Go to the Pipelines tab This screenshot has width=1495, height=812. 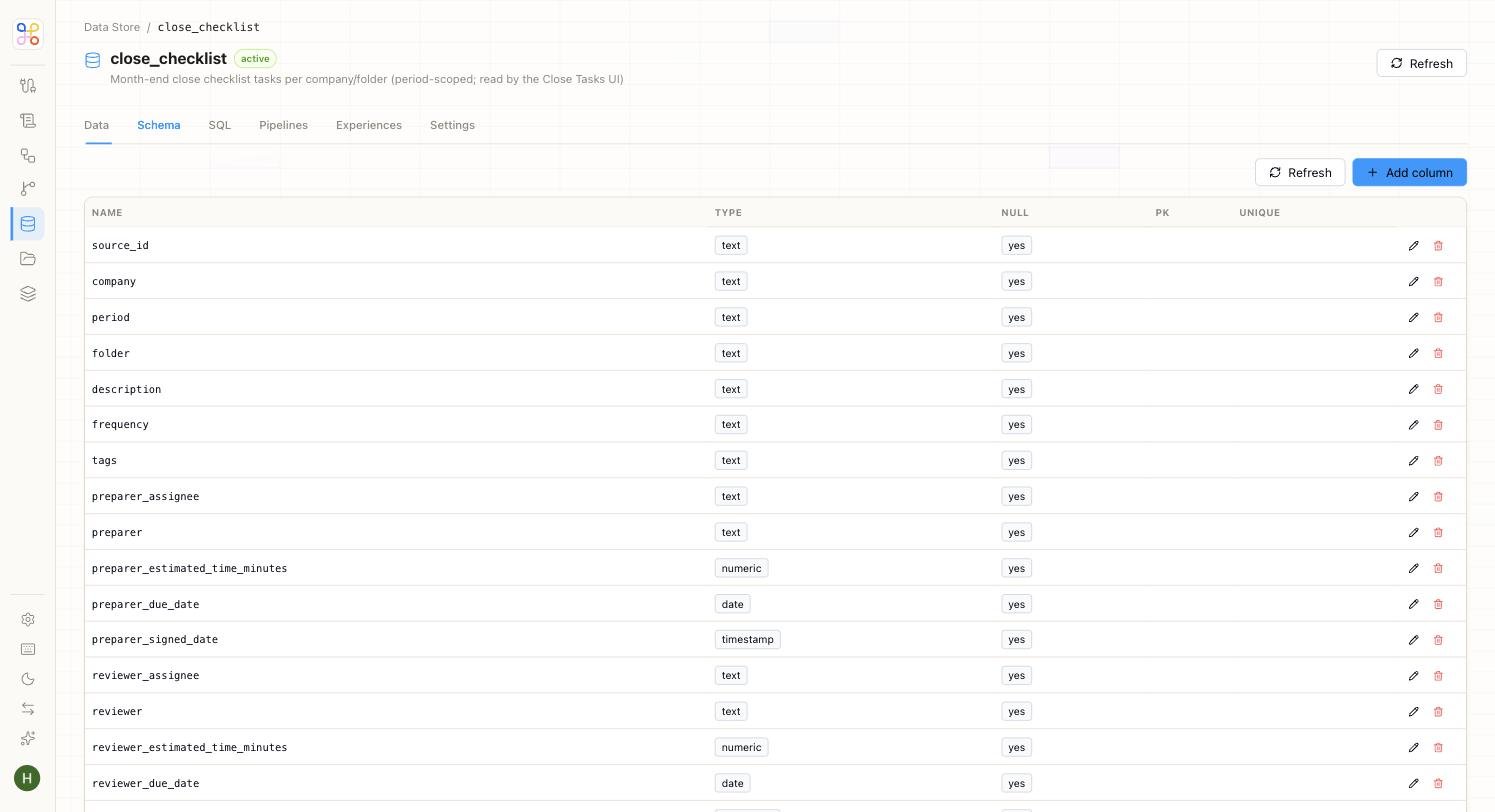point(283,125)
